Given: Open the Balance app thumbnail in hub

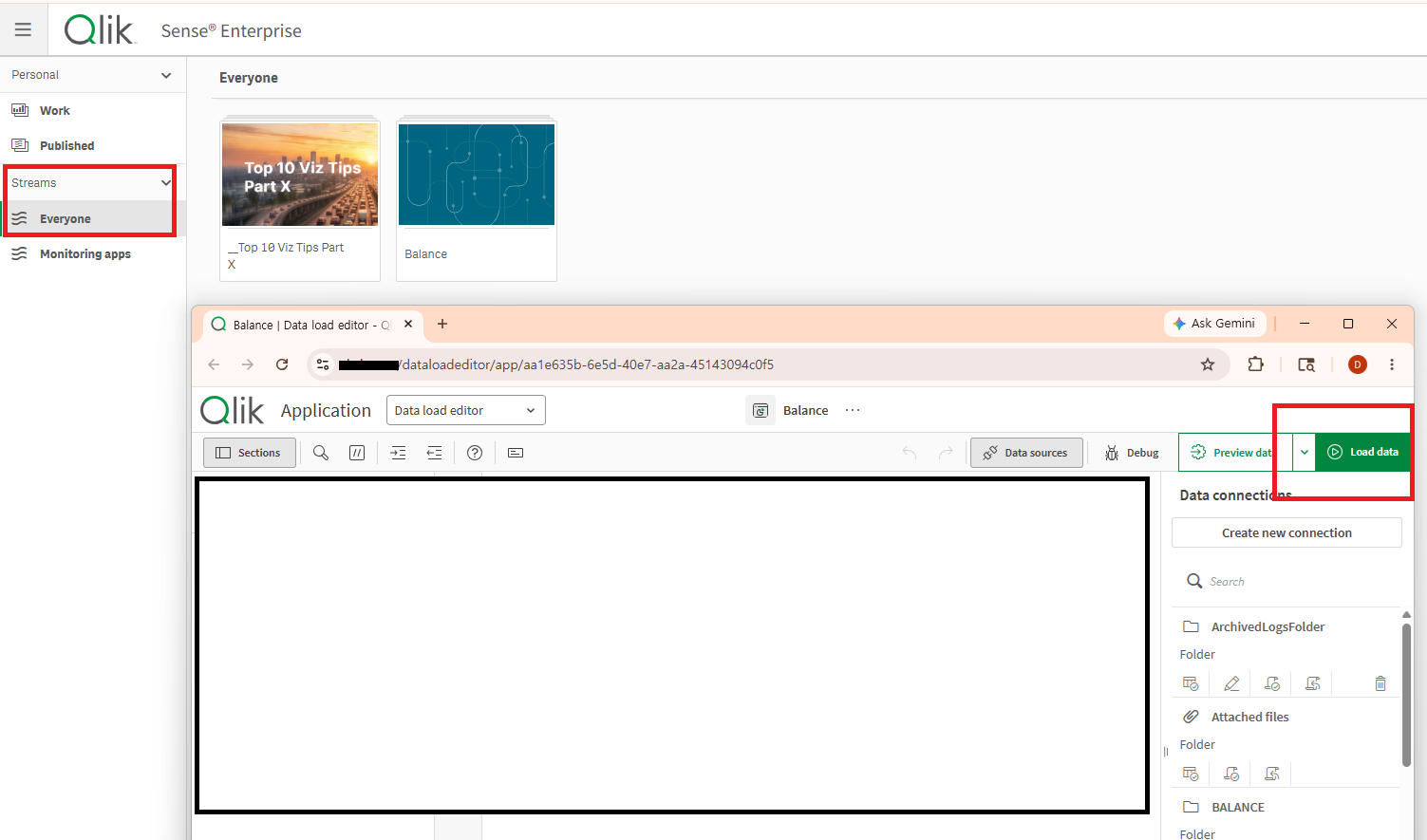Looking at the screenshot, I should (477, 175).
